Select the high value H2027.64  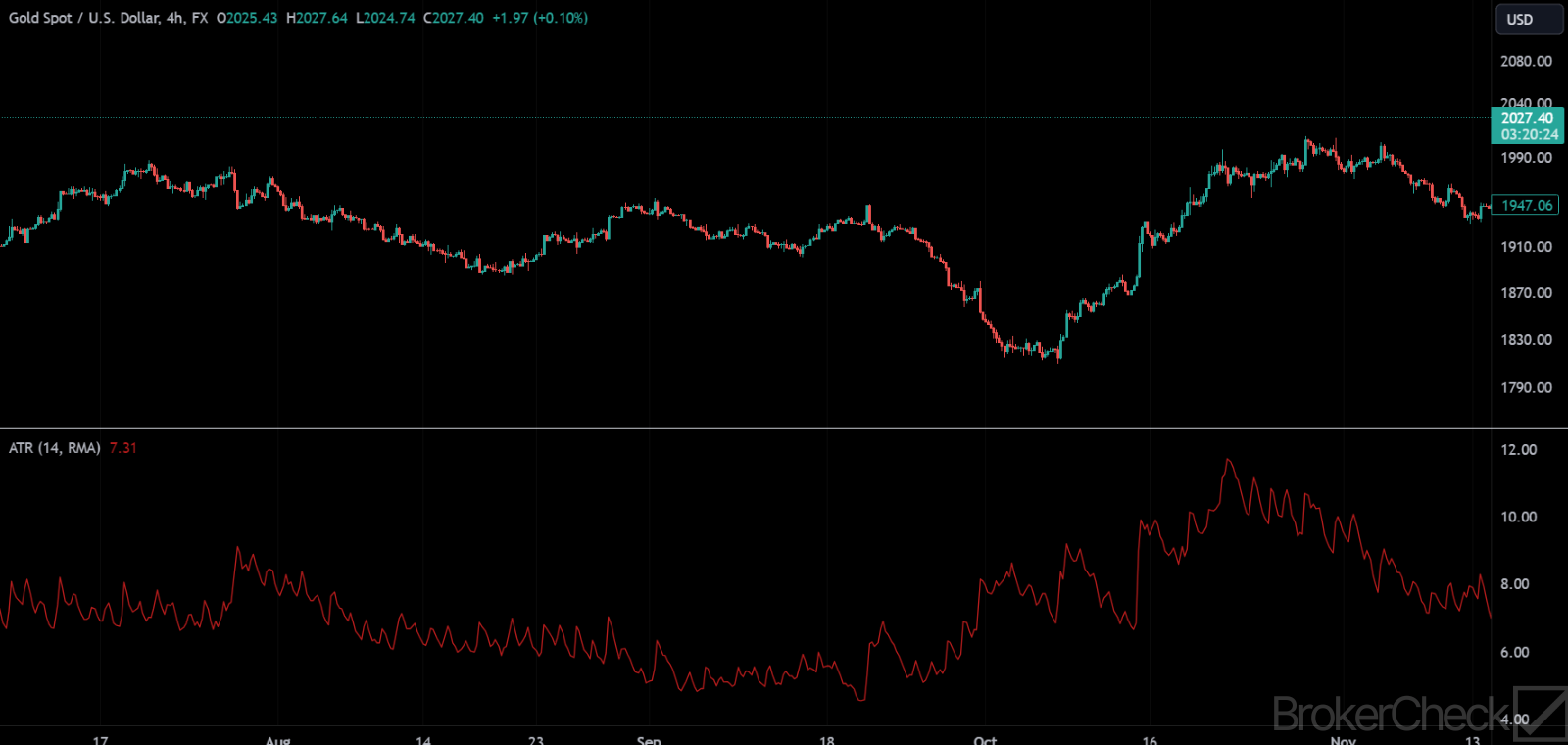[317, 18]
